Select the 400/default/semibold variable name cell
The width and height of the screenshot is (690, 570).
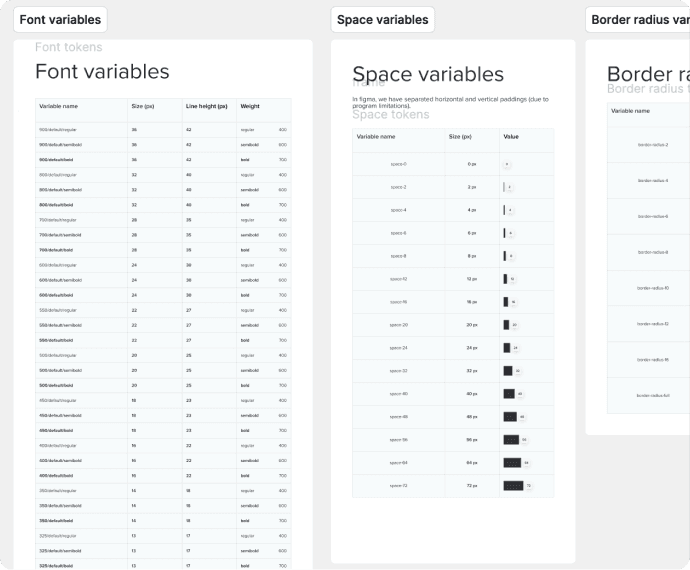[x=58, y=459]
